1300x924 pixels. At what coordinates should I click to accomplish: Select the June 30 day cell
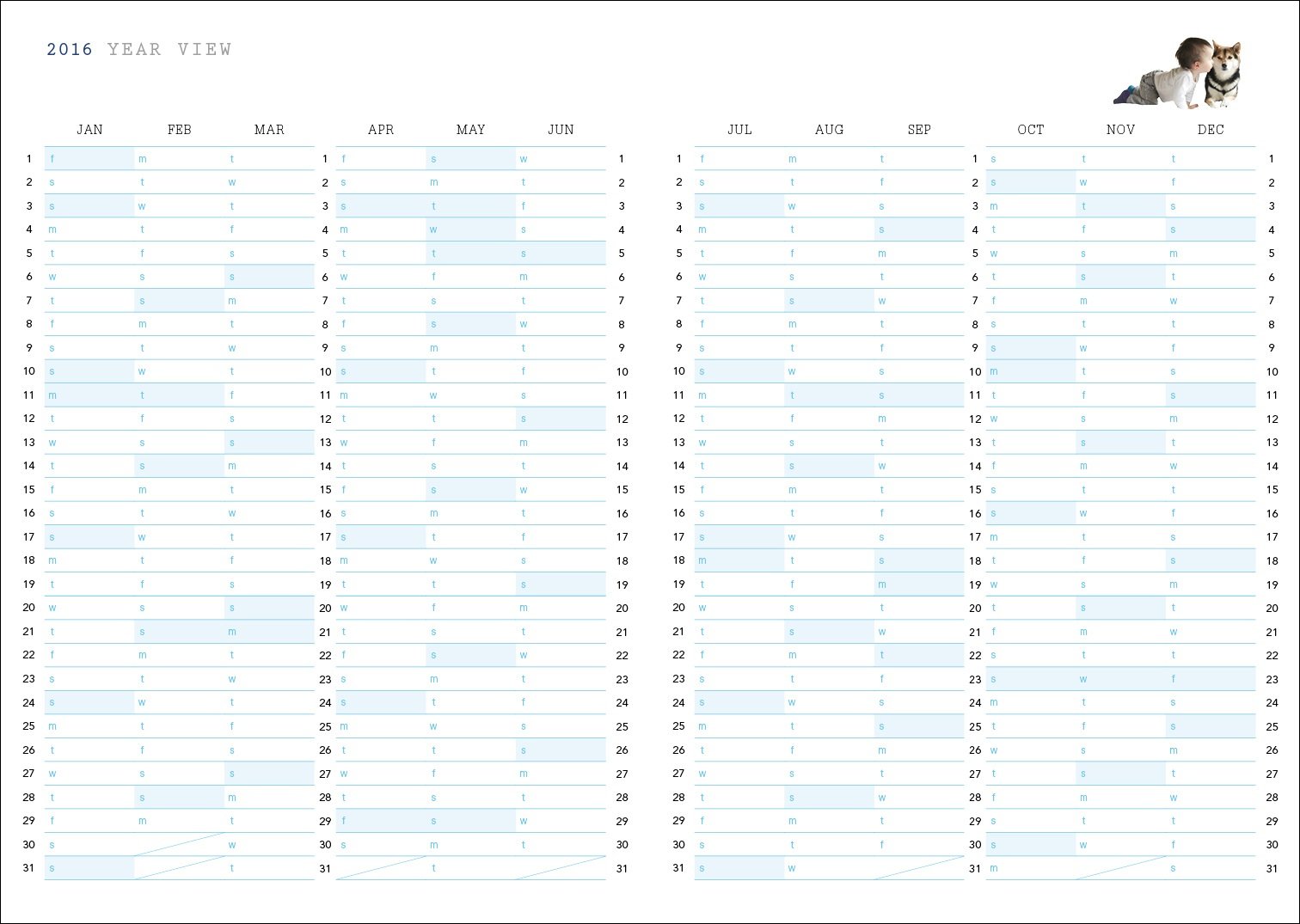(x=561, y=845)
